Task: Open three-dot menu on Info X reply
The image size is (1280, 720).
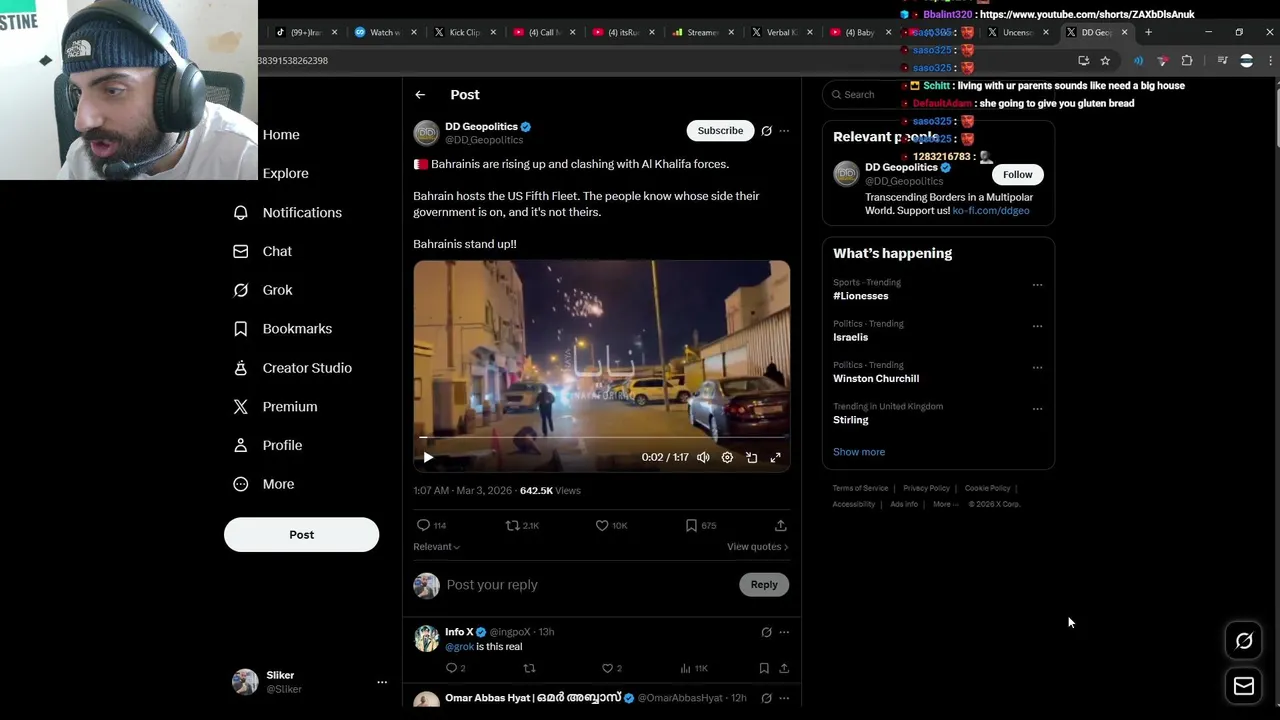Action: click(784, 632)
